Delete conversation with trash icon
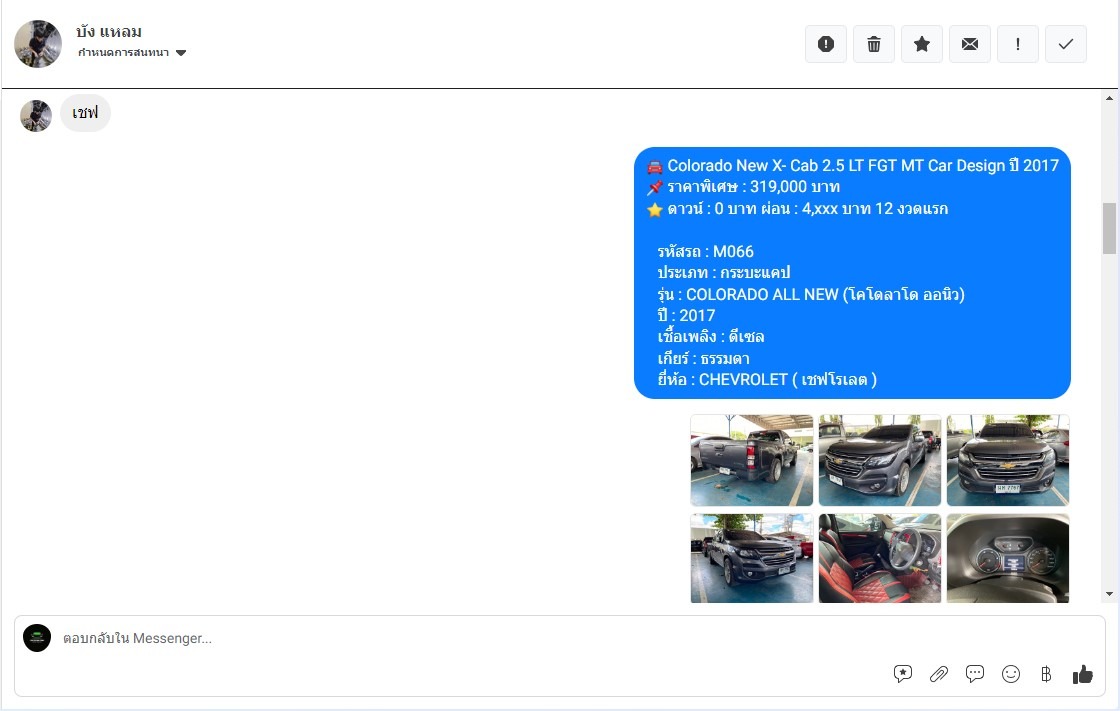 coord(874,44)
